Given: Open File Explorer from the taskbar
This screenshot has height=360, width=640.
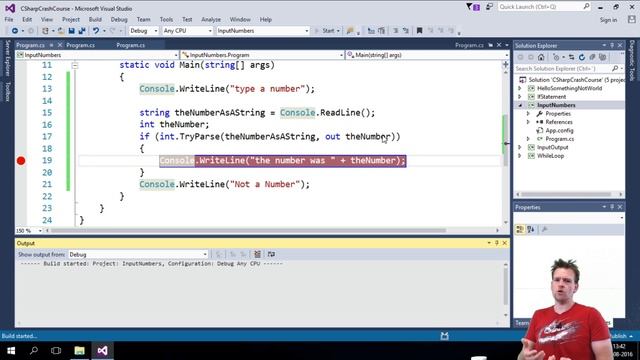Looking at the screenshot, I should coord(80,351).
